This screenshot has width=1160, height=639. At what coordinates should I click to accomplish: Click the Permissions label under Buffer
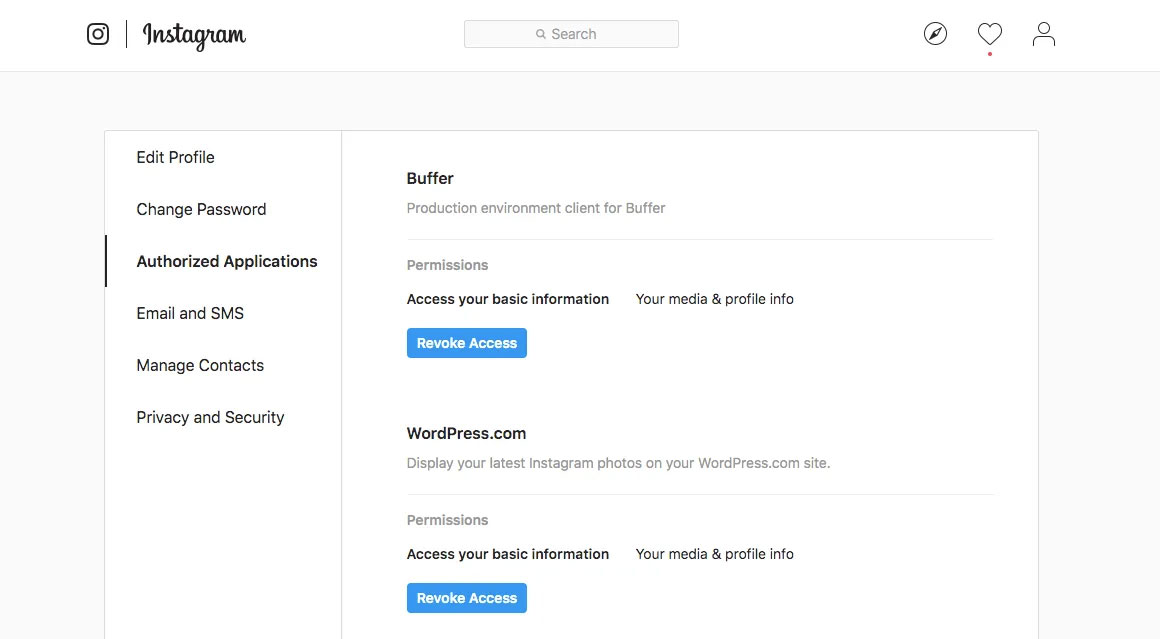pyautogui.click(x=448, y=265)
